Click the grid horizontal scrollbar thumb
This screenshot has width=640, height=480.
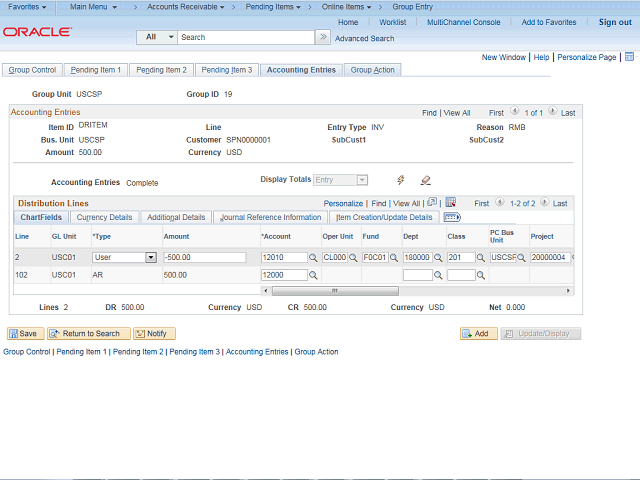point(335,291)
